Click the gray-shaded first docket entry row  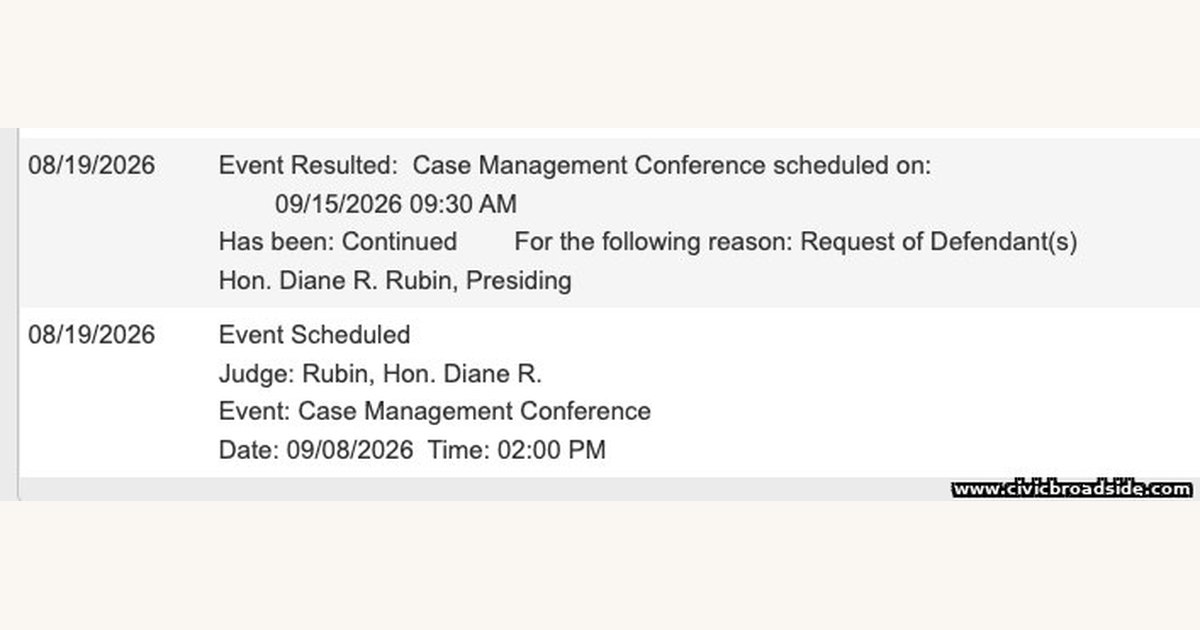tap(609, 222)
